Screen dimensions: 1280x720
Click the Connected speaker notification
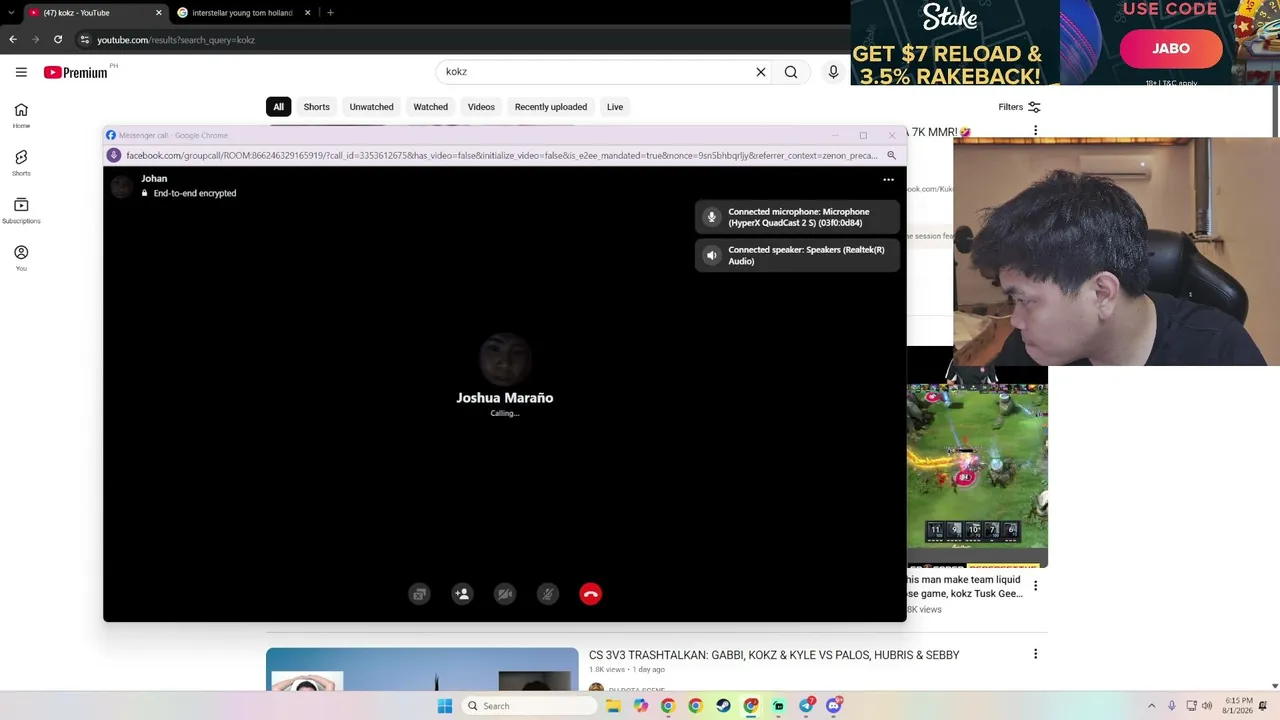(797, 255)
